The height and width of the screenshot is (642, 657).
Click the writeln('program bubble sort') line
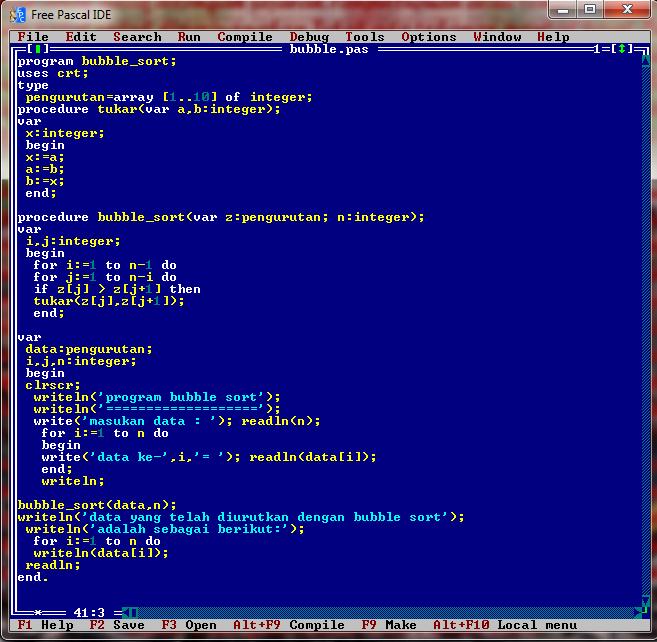pyautogui.click(x=157, y=397)
